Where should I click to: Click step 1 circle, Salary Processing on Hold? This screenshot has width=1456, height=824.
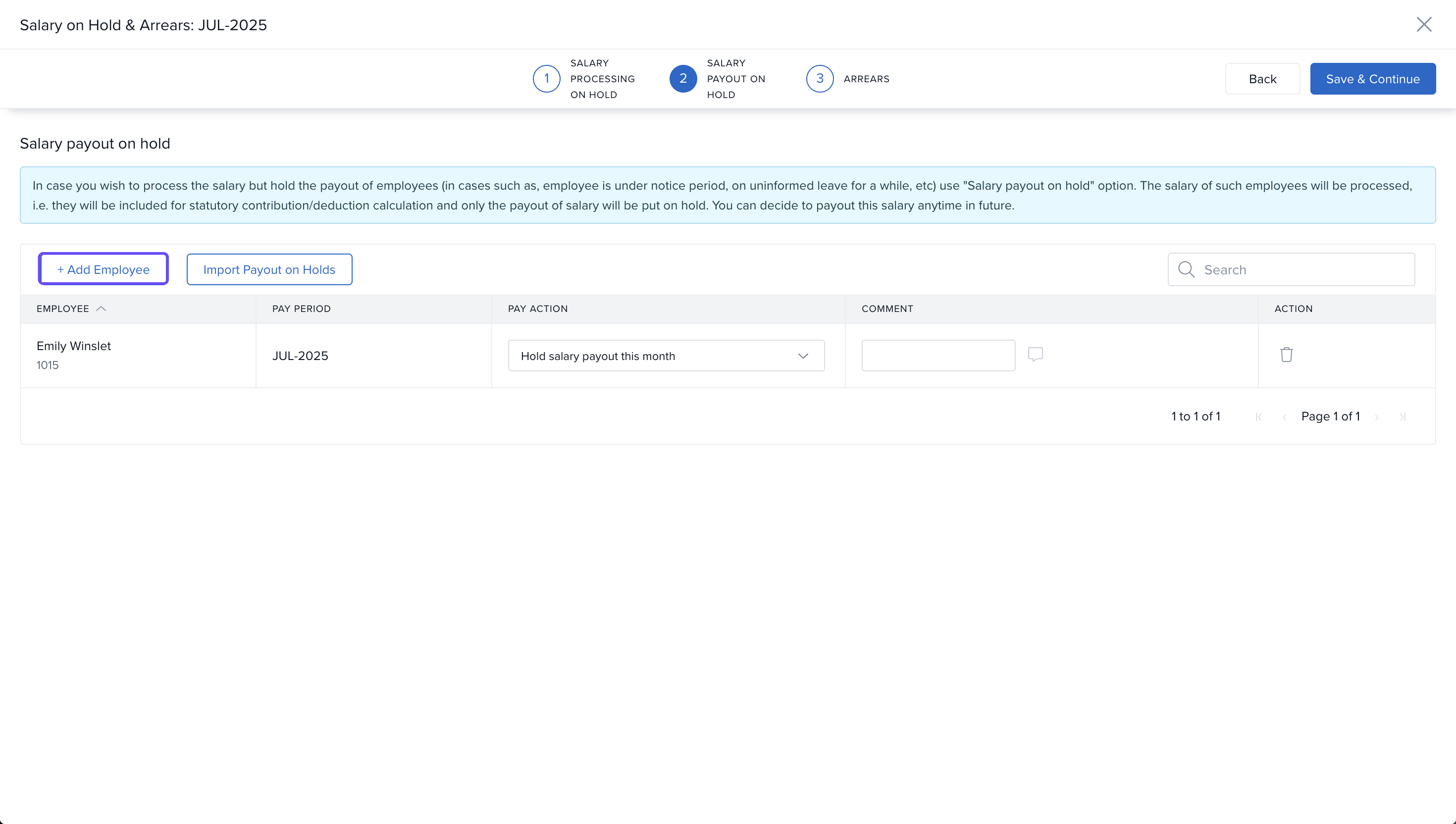(546, 79)
